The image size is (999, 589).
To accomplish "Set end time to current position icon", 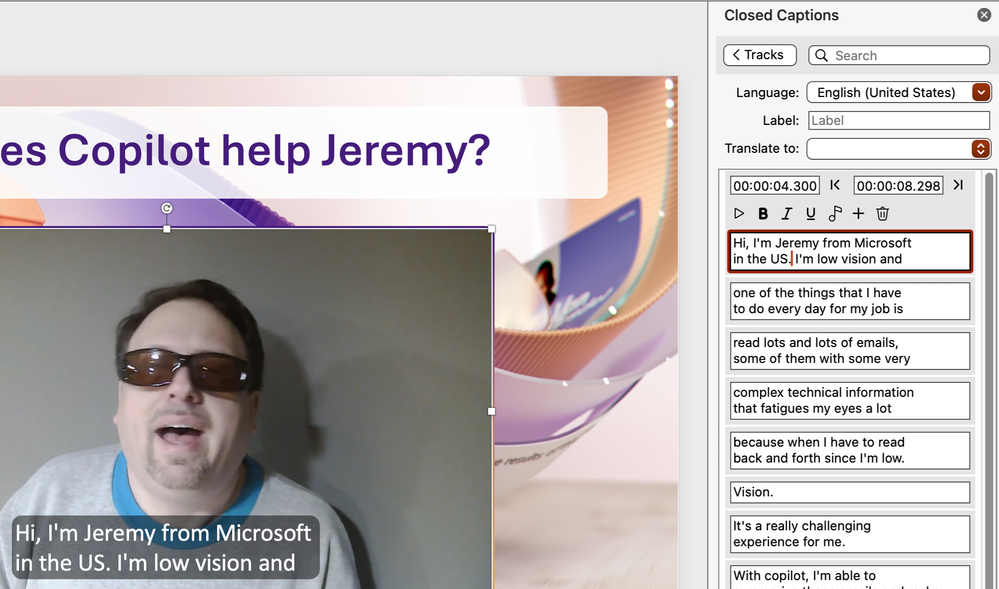I will coord(958,185).
